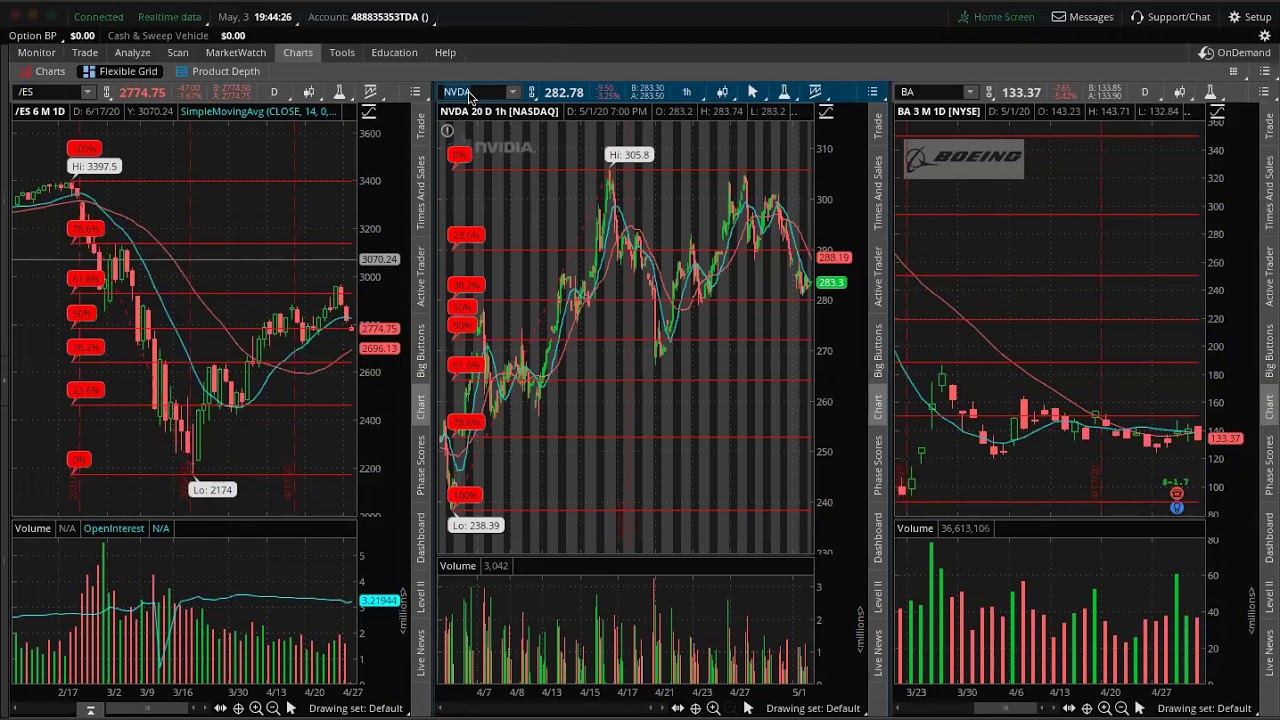This screenshot has height=720, width=1280.
Task: Open chart style candlestick icon in NVDA chart
Action: (722, 92)
